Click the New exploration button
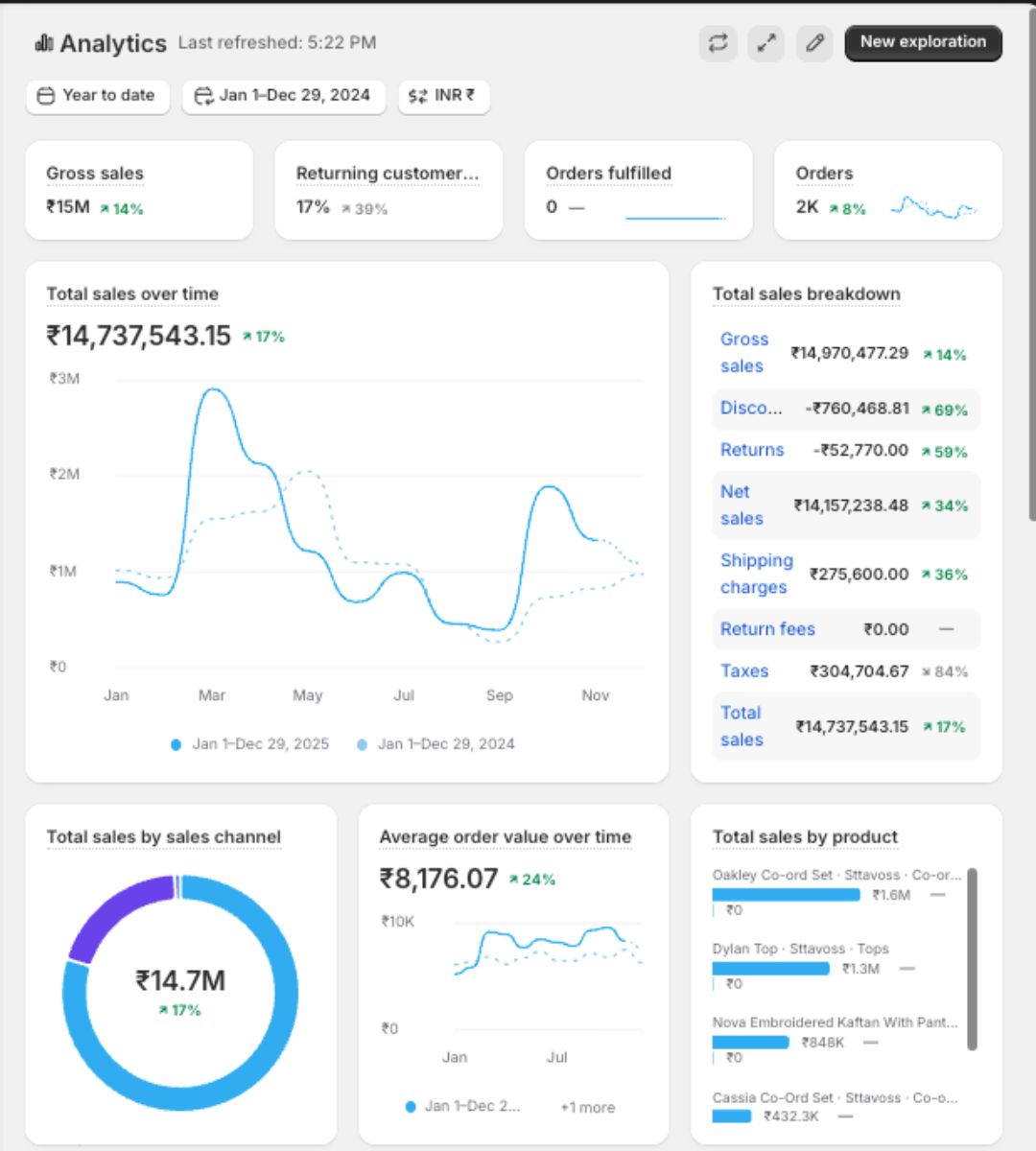 (x=923, y=43)
